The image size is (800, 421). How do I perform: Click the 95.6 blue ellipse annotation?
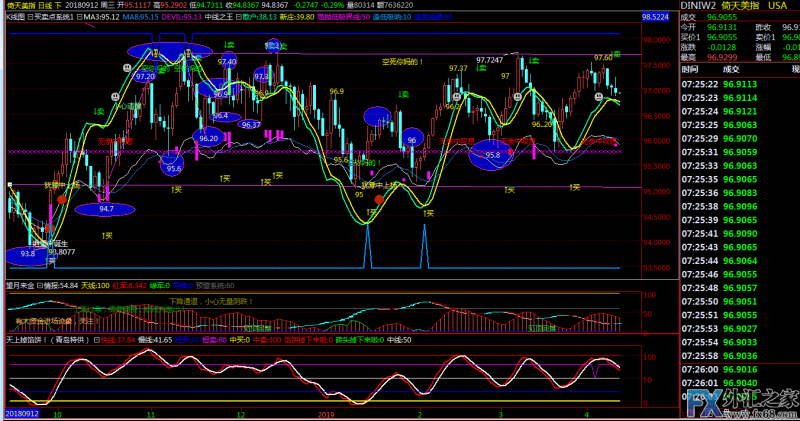pyautogui.click(x=172, y=166)
